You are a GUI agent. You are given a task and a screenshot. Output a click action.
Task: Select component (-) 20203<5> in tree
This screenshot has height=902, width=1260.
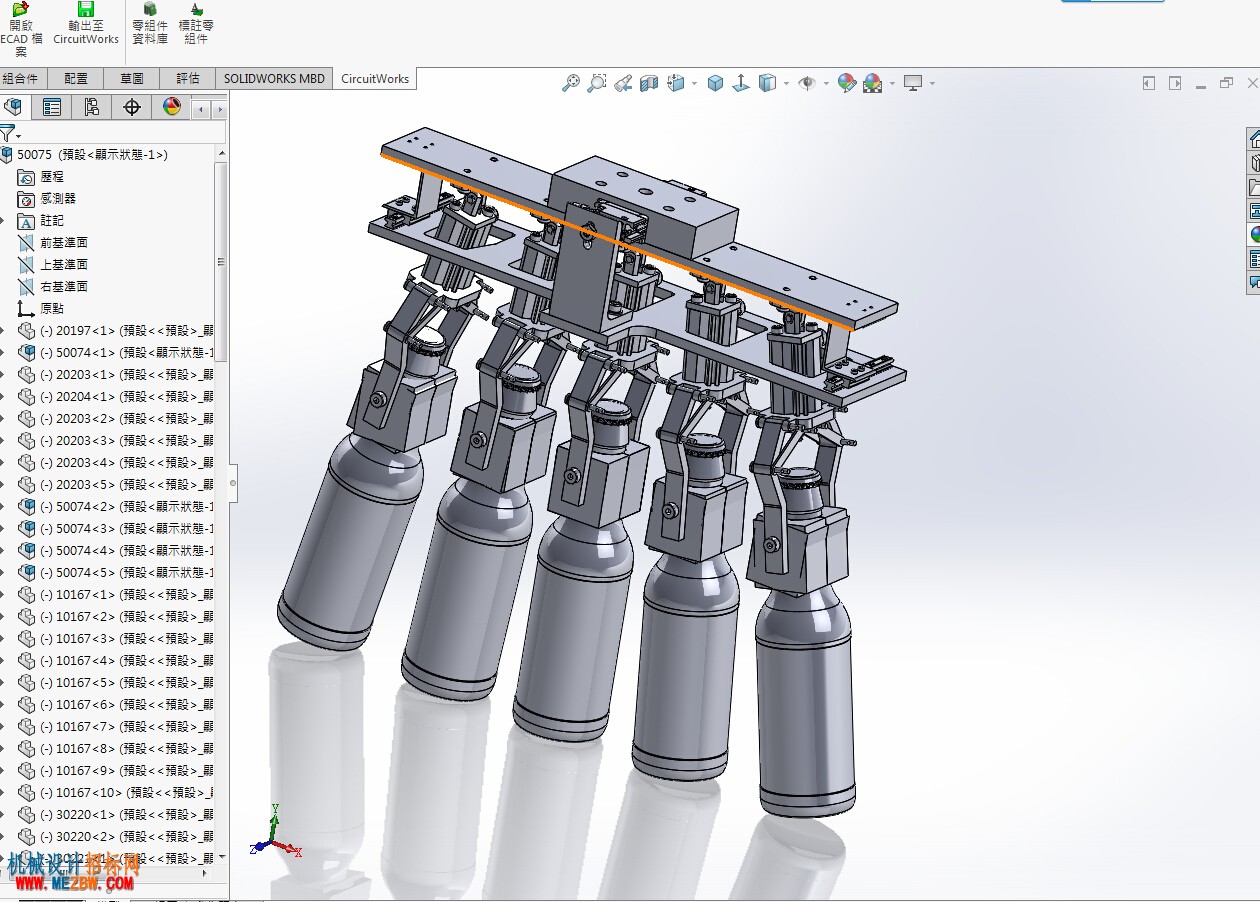tap(116, 485)
